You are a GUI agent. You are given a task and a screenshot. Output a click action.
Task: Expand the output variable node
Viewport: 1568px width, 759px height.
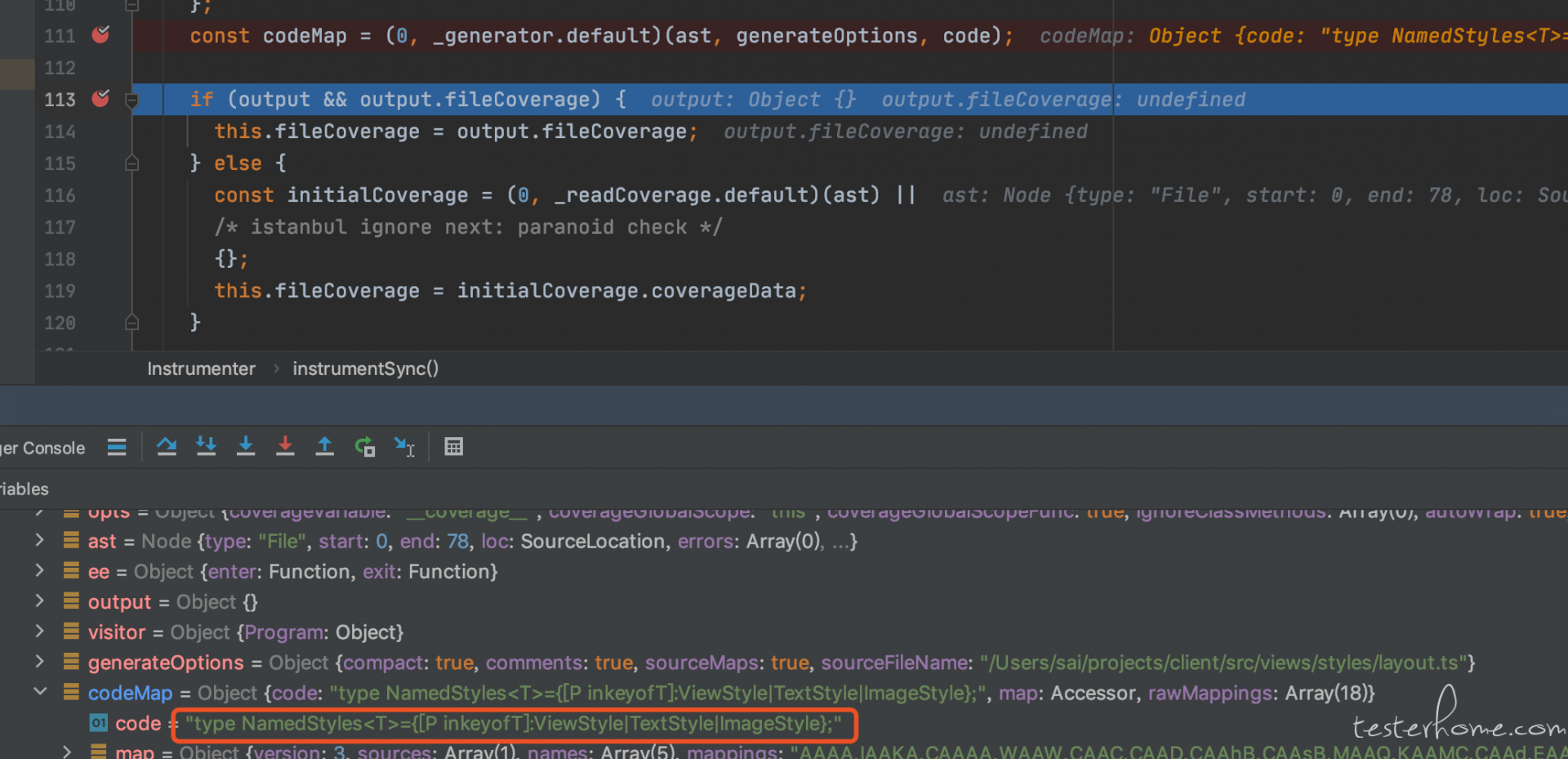[39, 601]
